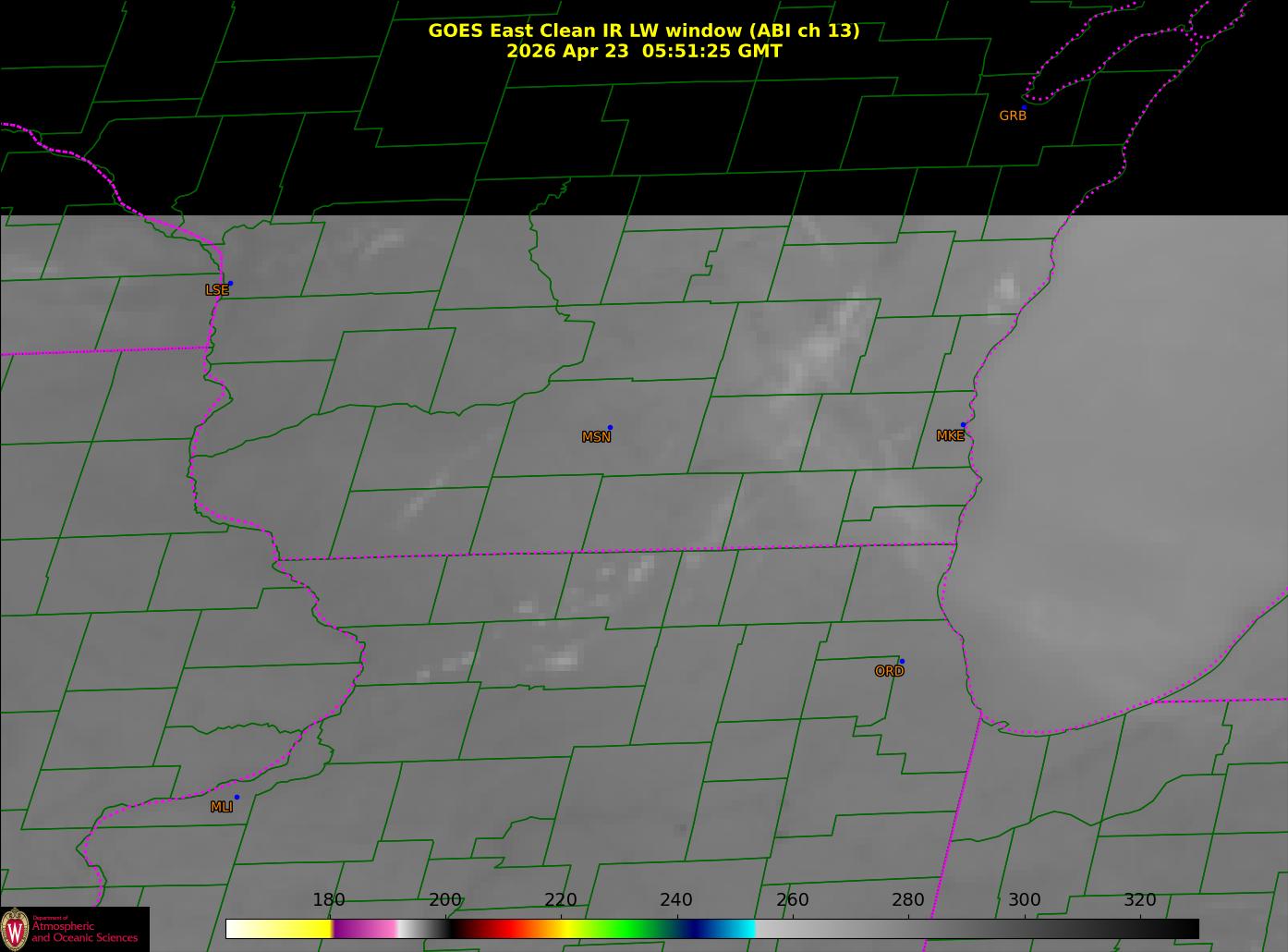Click the MLI station marker dot

coord(237,797)
